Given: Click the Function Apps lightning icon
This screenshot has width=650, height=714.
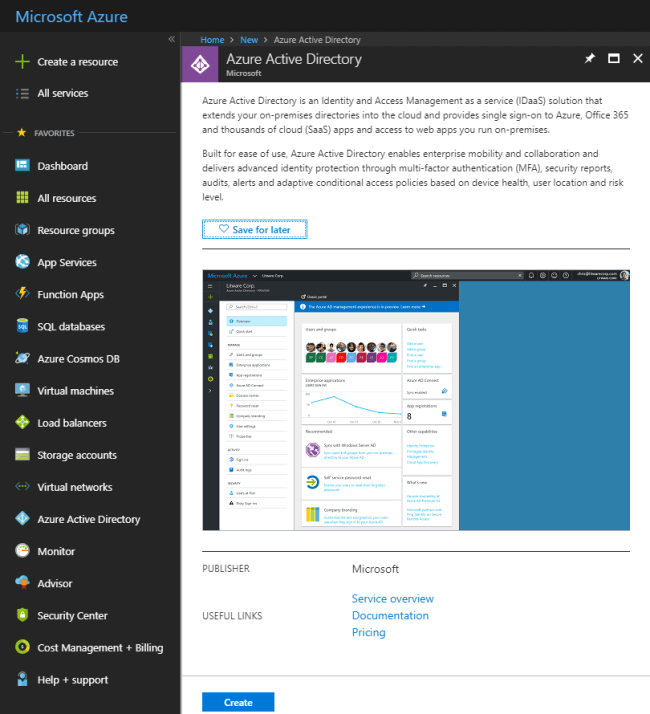Looking at the screenshot, I should coord(22,294).
